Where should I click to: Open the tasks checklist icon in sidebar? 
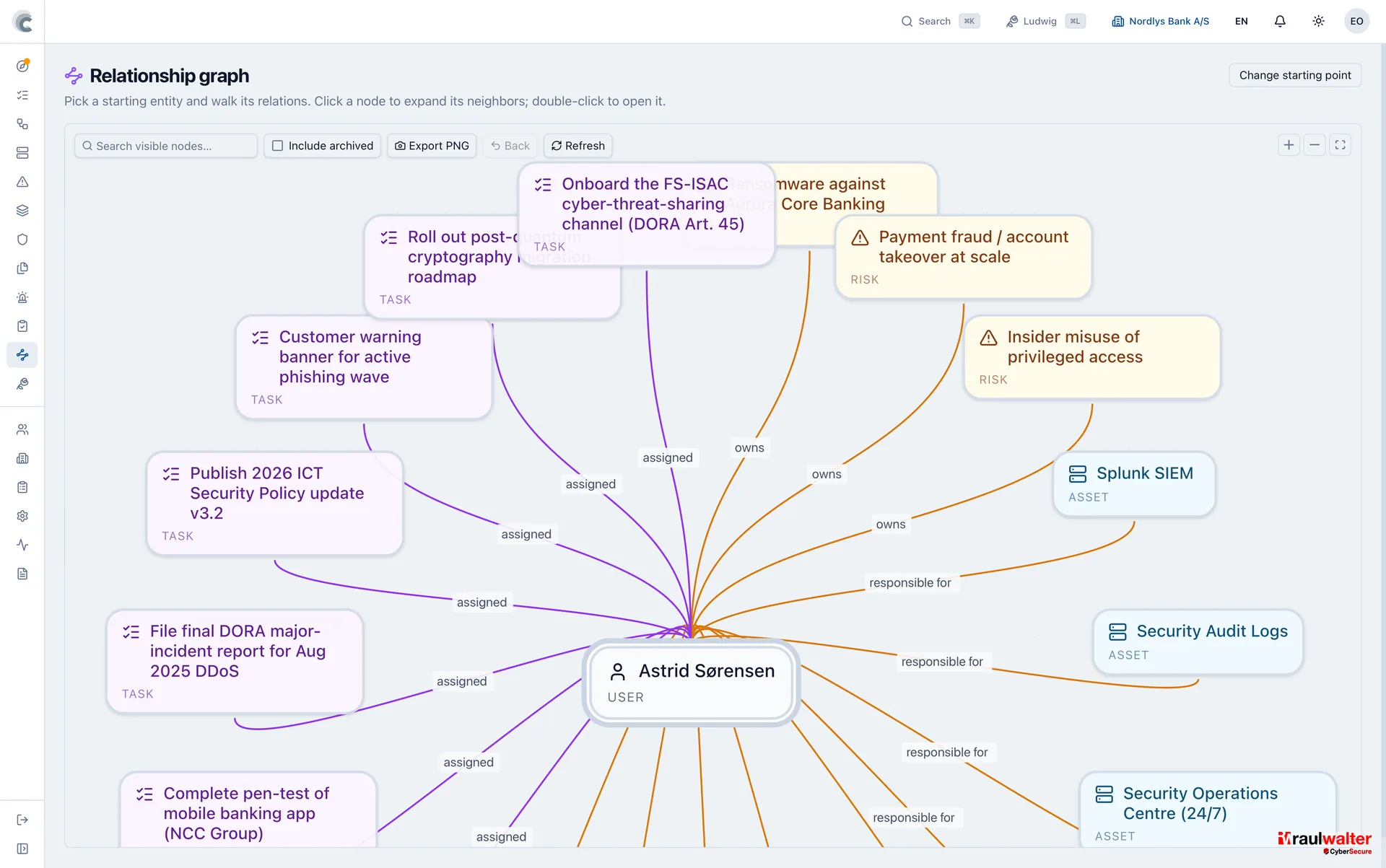(22, 95)
